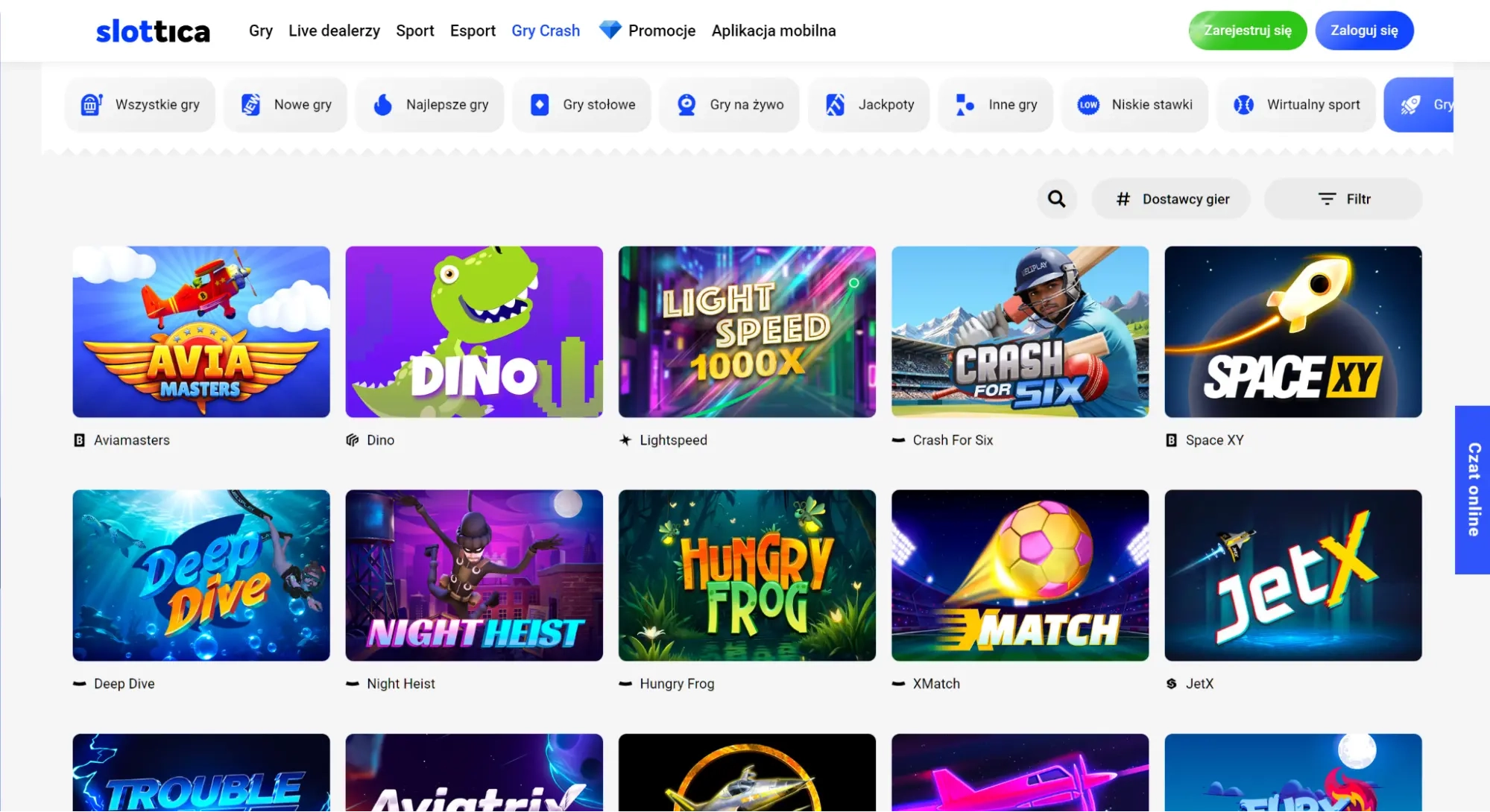
Task: Select the Najlepsze gry category
Action: 430,105
